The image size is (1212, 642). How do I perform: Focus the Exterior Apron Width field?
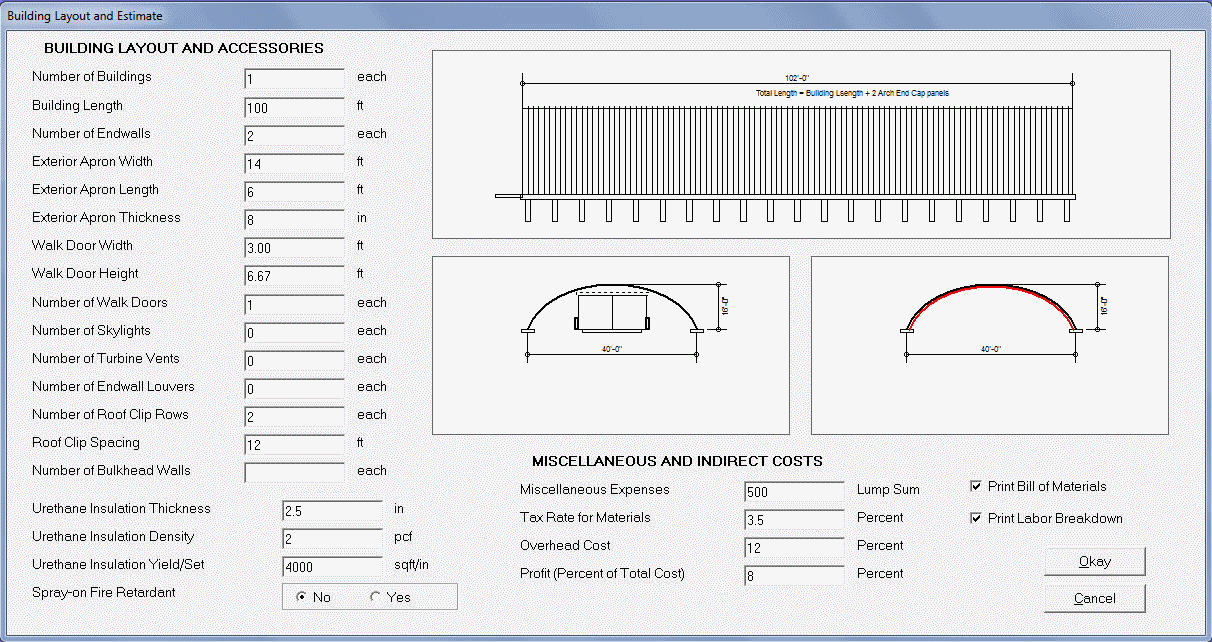(294, 163)
